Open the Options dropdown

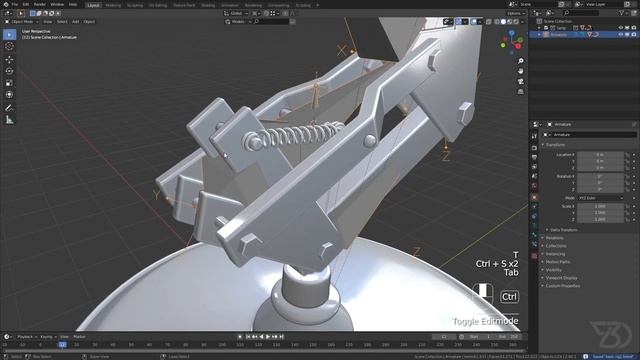click(516, 13)
